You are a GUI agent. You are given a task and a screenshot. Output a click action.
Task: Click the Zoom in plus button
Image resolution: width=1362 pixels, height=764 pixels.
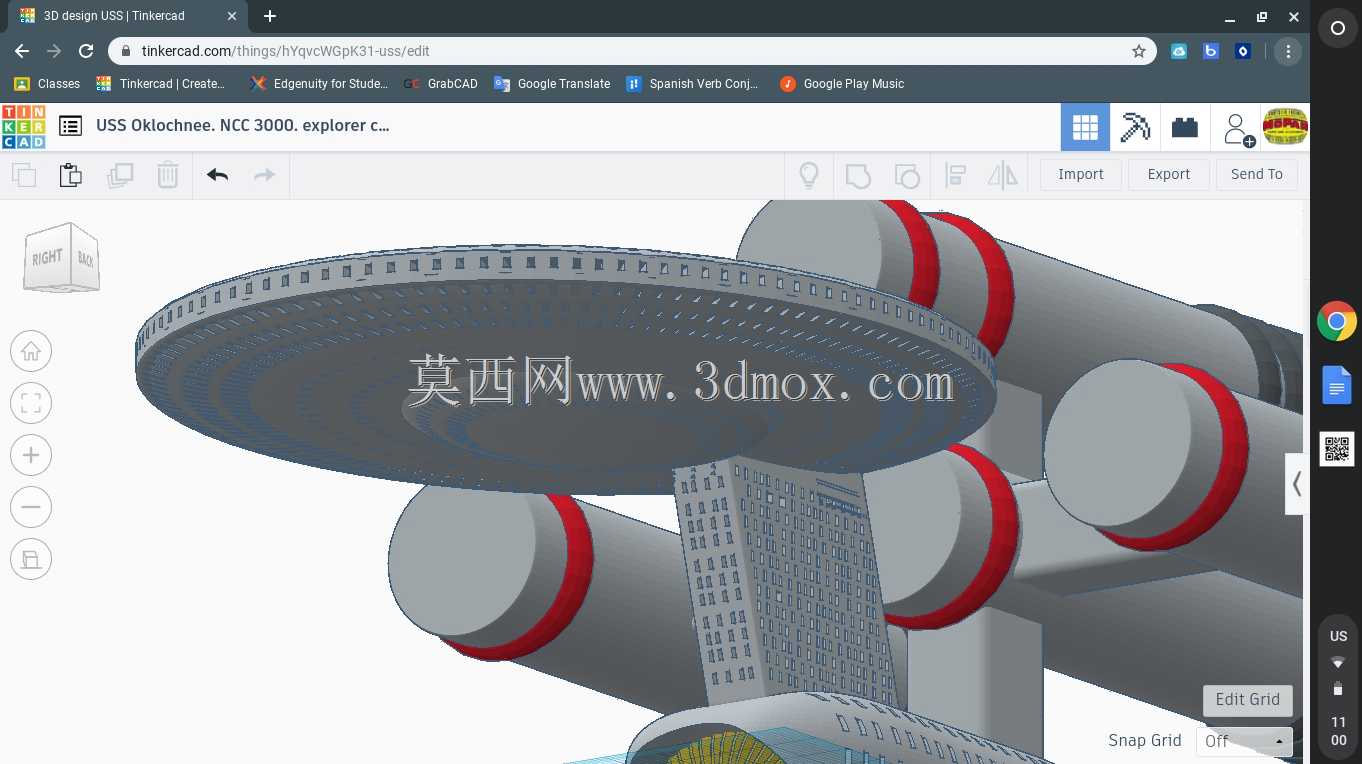[31, 455]
